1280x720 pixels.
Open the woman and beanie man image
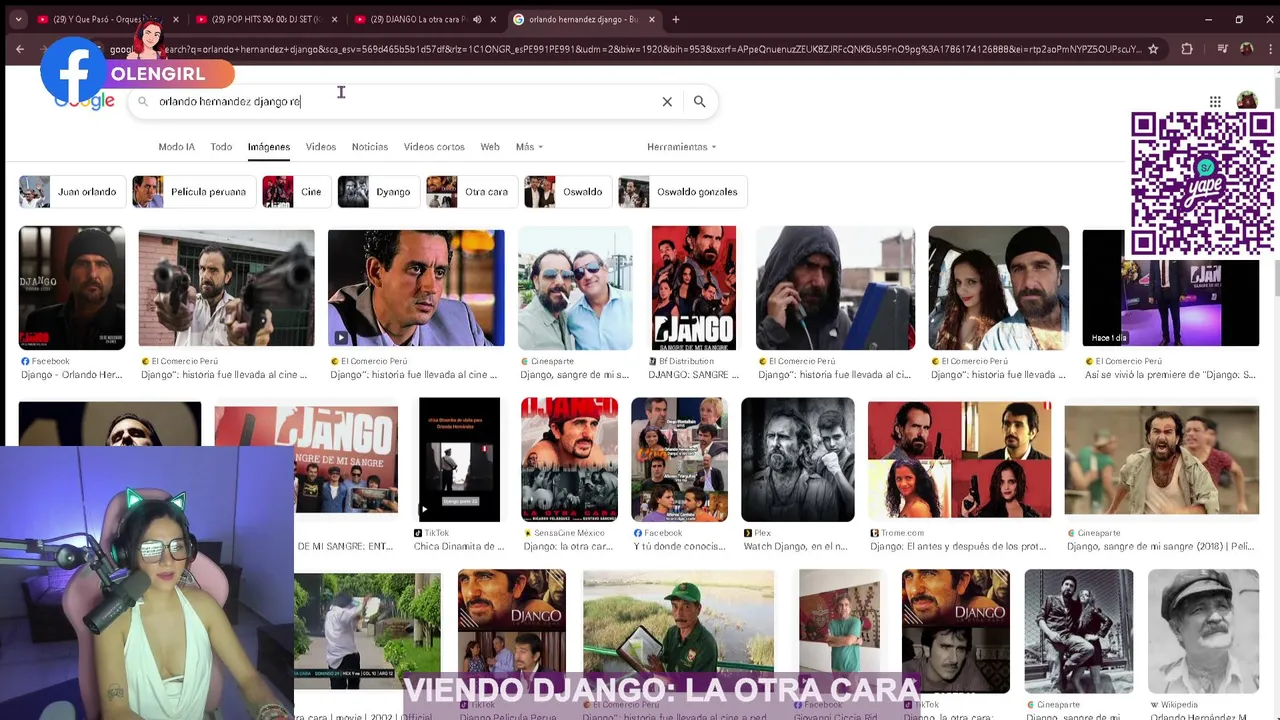(999, 288)
